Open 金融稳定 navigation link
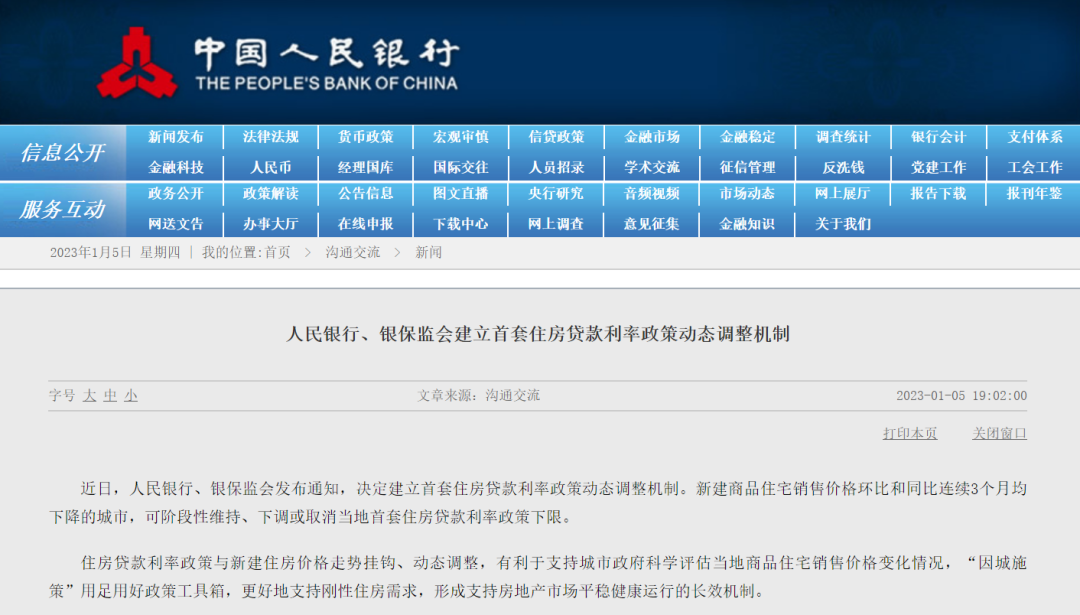Image resolution: width=1080 pixels, height=615 pixels. click(x=748, y=137)
